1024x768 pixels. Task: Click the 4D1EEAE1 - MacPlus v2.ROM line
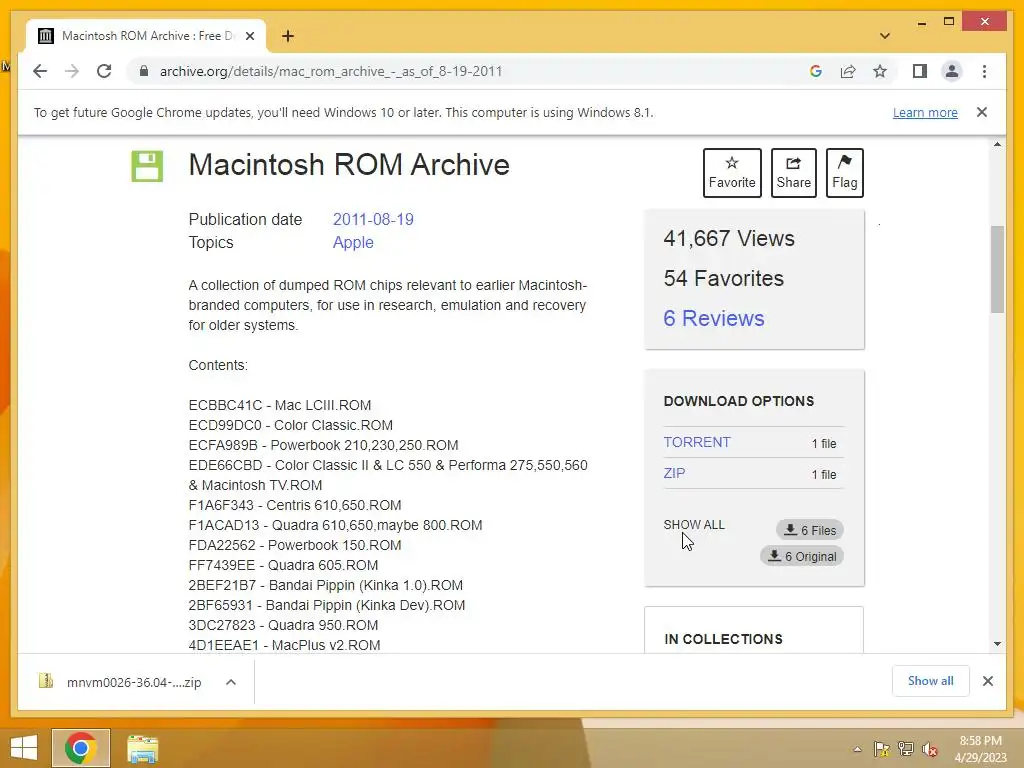(x=284, y=645)
